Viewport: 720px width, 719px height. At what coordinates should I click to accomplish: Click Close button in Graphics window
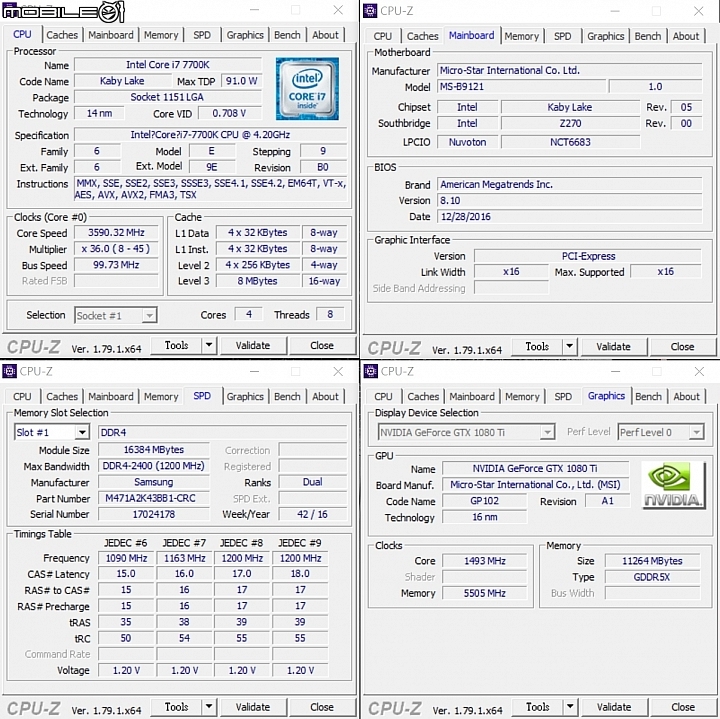[x=683, y=707]
